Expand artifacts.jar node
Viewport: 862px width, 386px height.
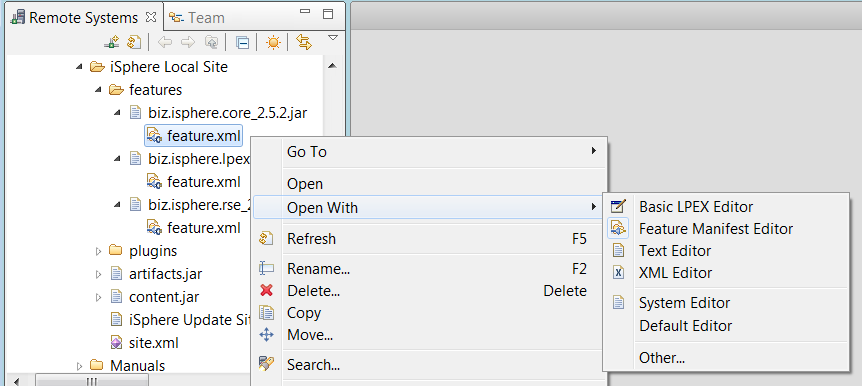tap(98, 274)
